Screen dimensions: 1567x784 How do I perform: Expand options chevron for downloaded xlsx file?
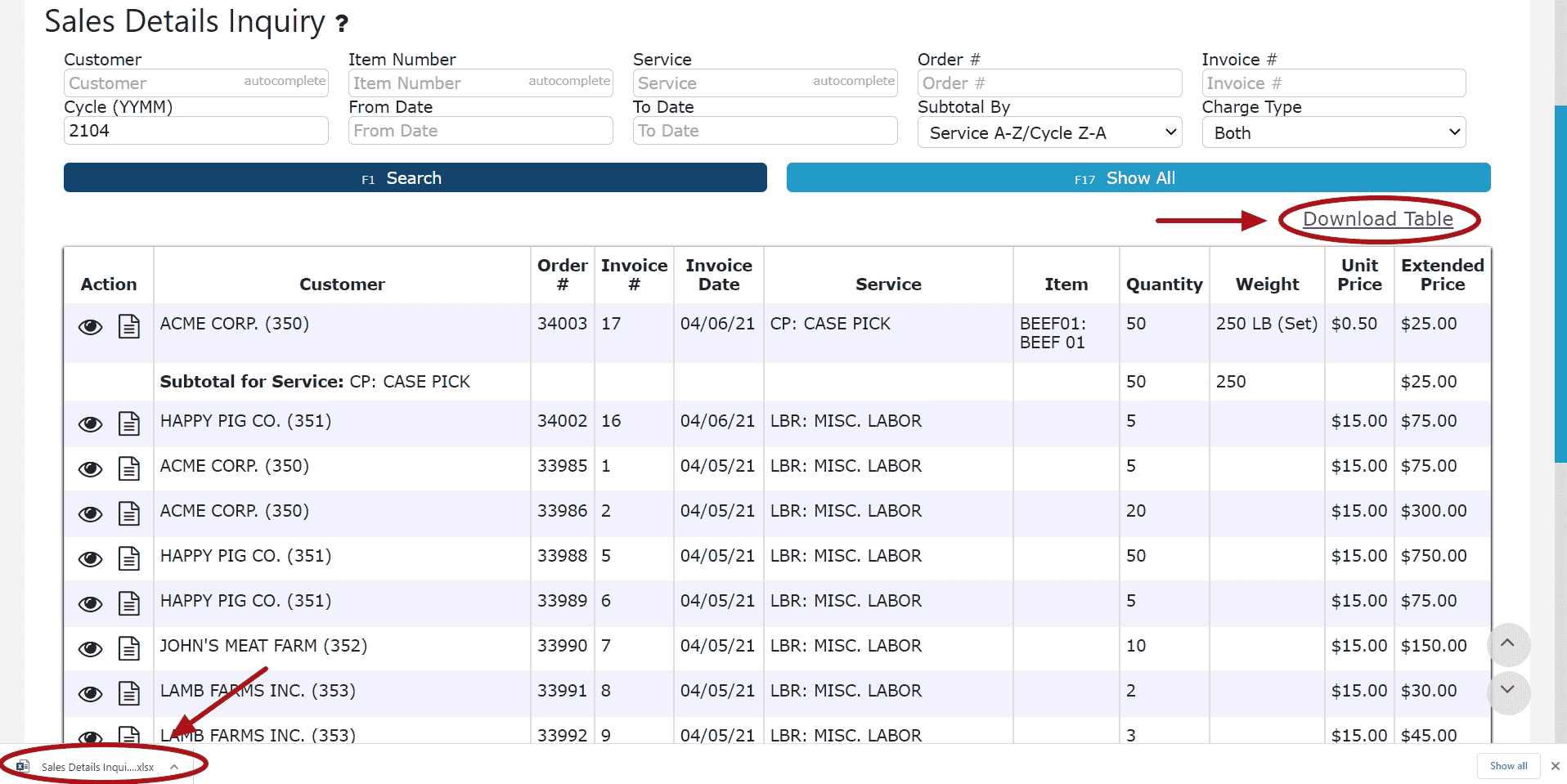[x=174, y=767]
